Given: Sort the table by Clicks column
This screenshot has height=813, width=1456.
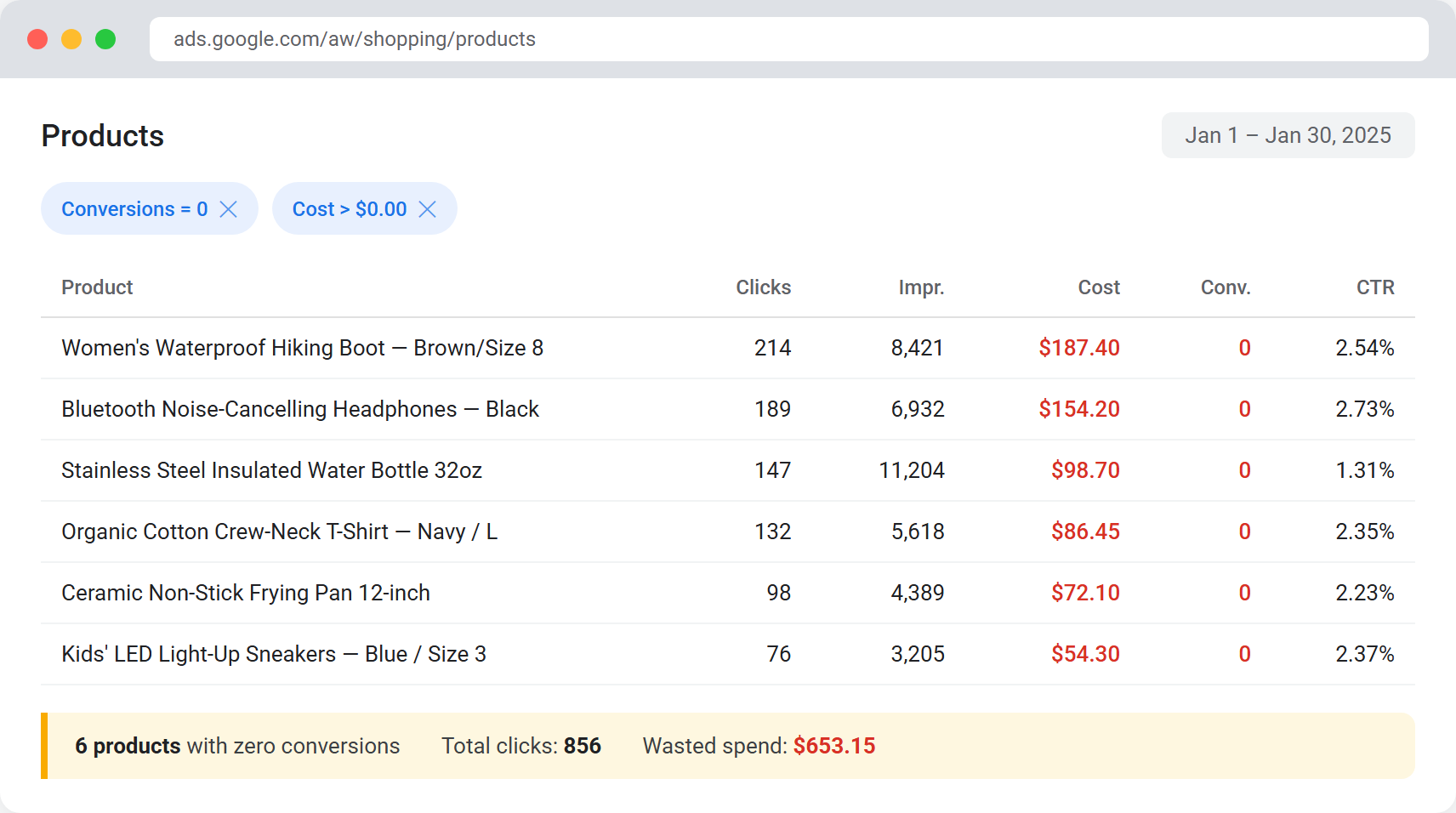Looking at the screenshot, I should 763,287.
